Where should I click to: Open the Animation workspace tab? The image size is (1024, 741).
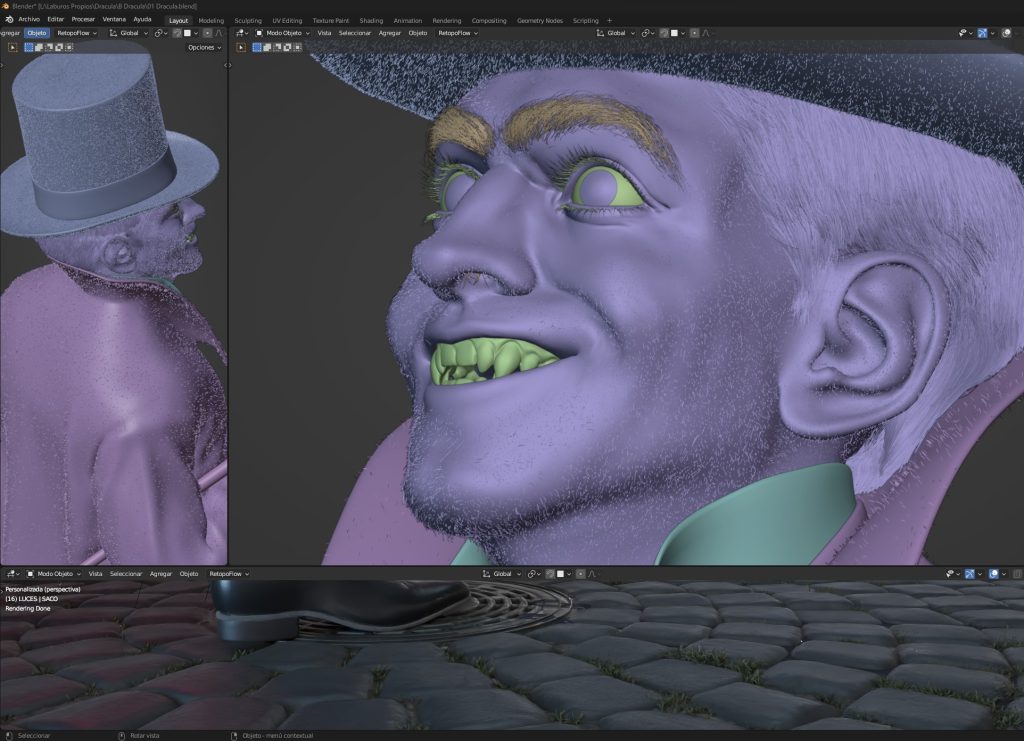(408, 21)
